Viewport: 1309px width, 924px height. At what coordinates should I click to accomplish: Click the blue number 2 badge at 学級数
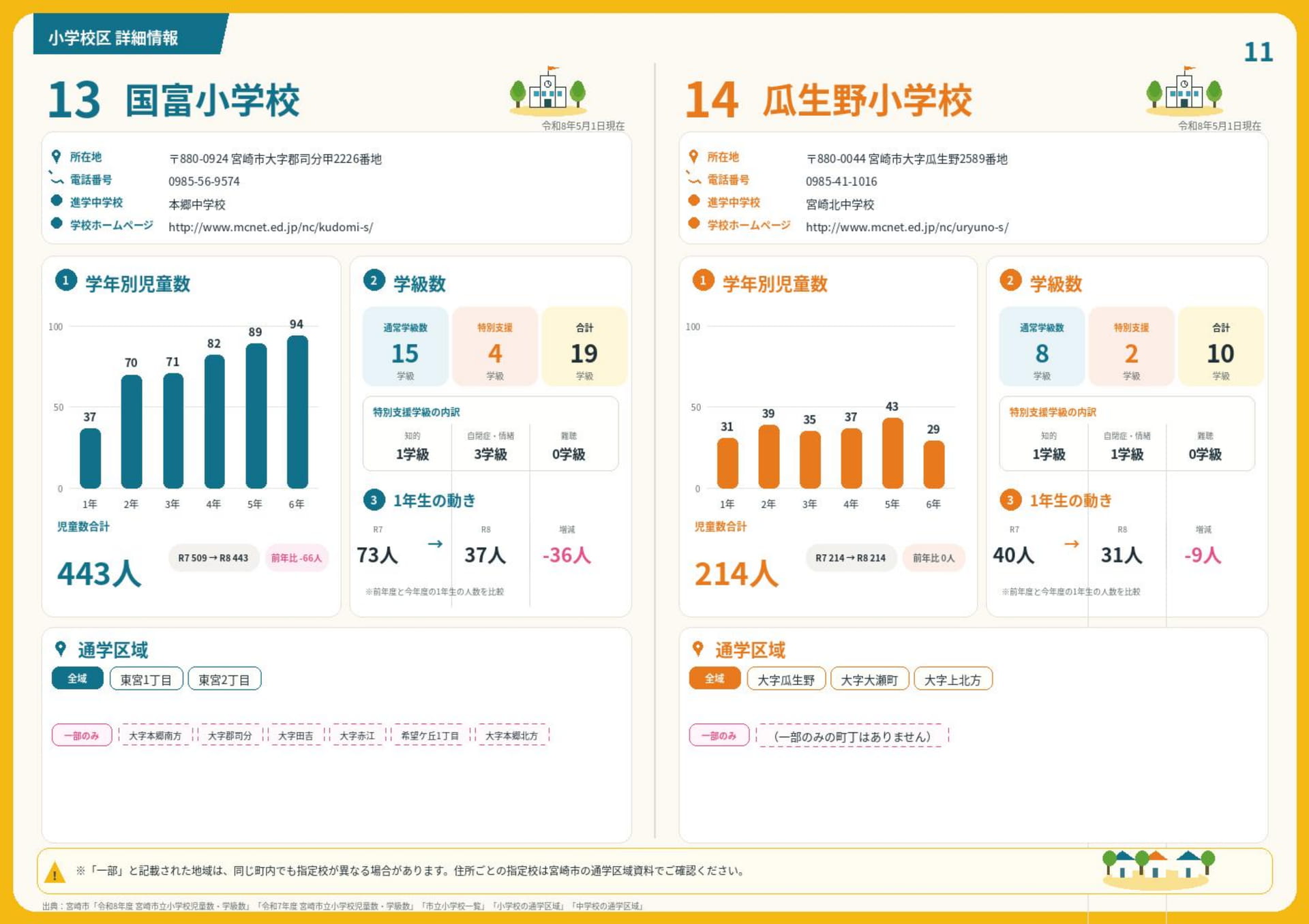click(x=374, y=280)
